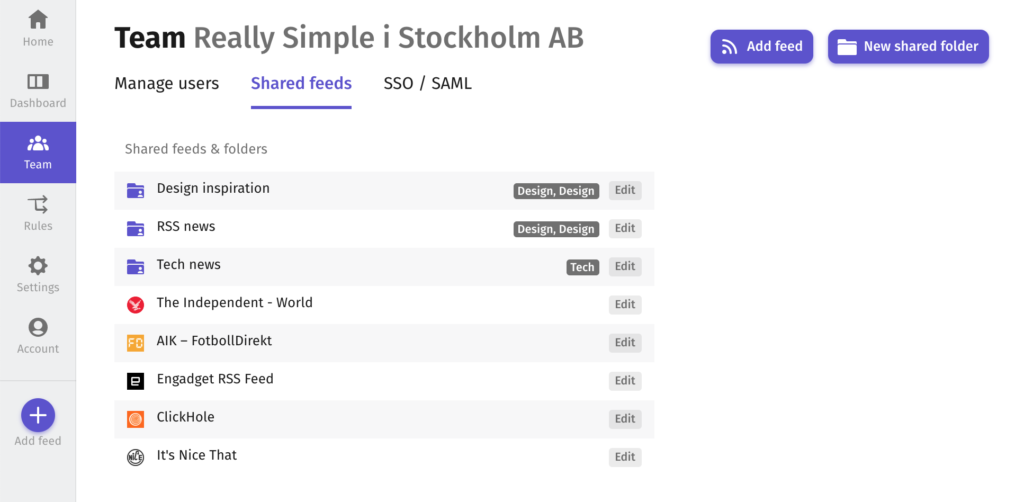Switch to the SSO / SAML tab
The width and height of the screenshot is (1024, 502).
pyautogui.click(x=427, y=84)
